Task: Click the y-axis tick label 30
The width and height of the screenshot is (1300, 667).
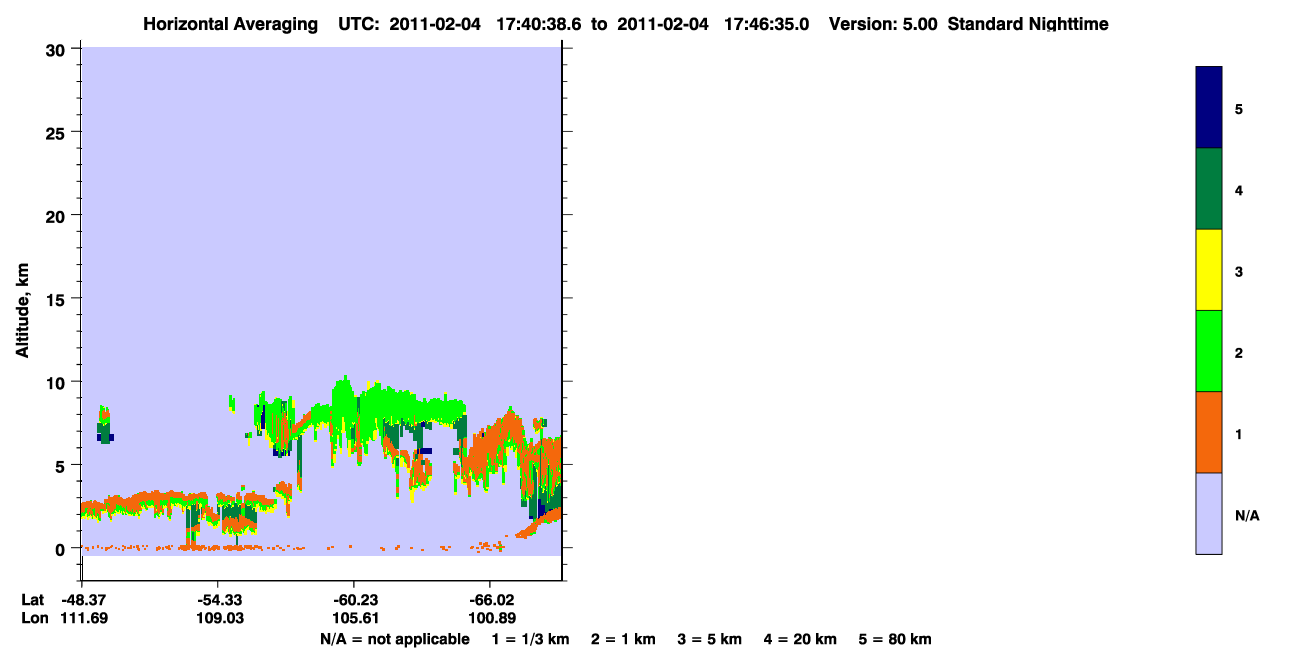Action: [x=58, y=49]
